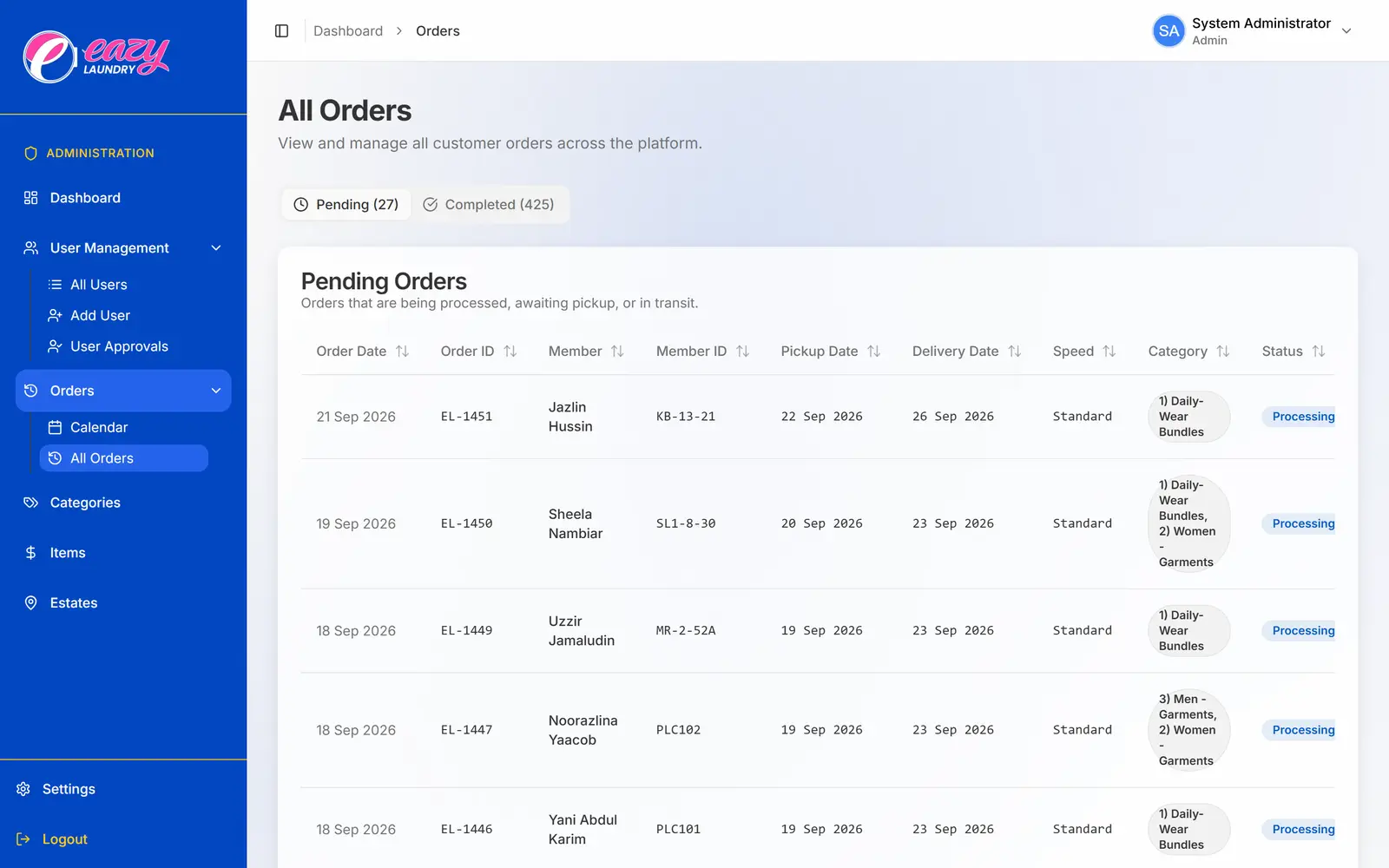
Task: Click order ID EL-1447
Action: (x=466, y=730)
